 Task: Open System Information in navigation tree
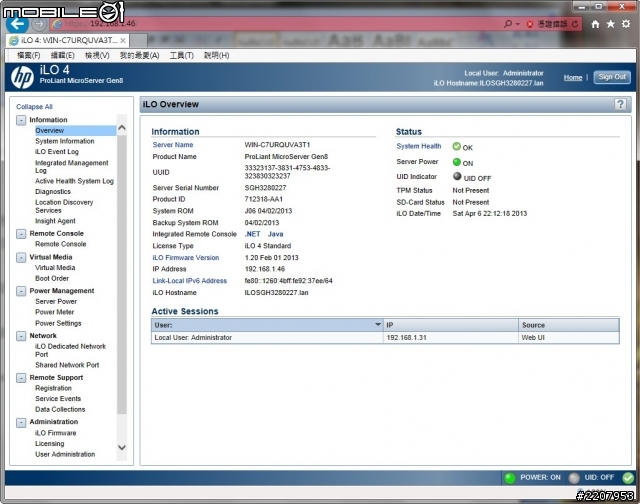click(64, 141)
